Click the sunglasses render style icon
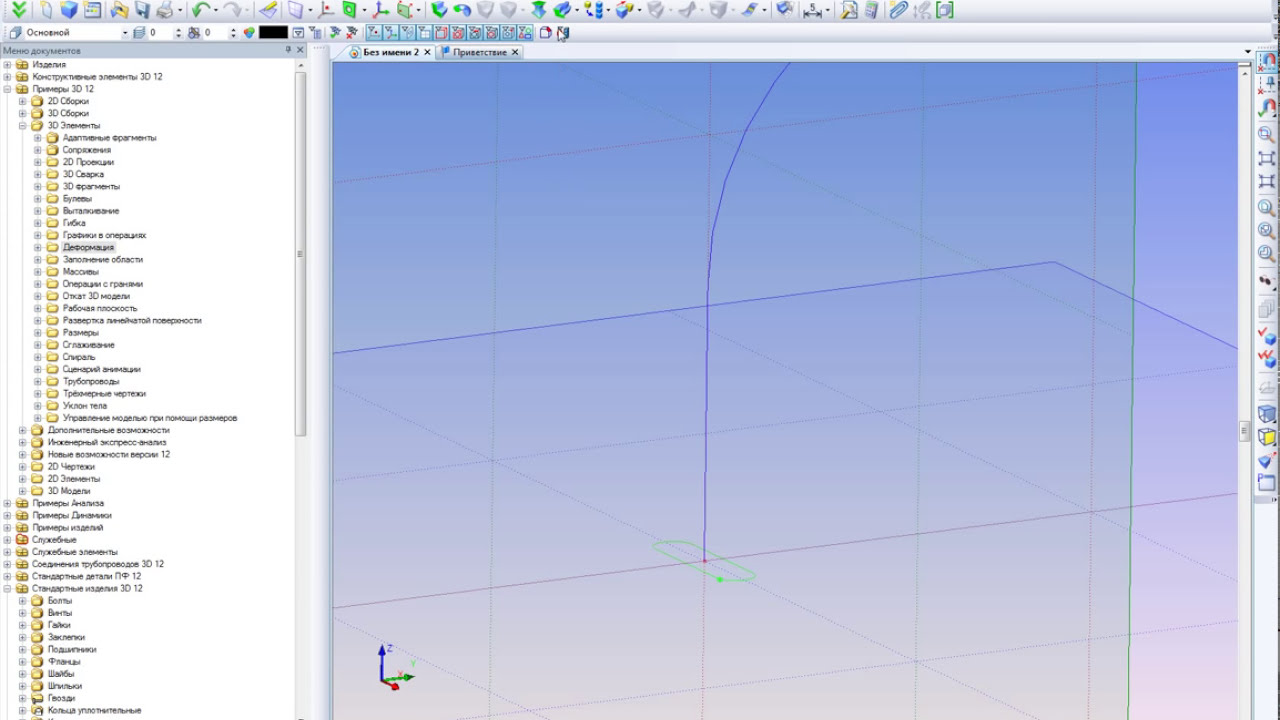Screen dimensions: 1280x720 (x=1266, y=280)
